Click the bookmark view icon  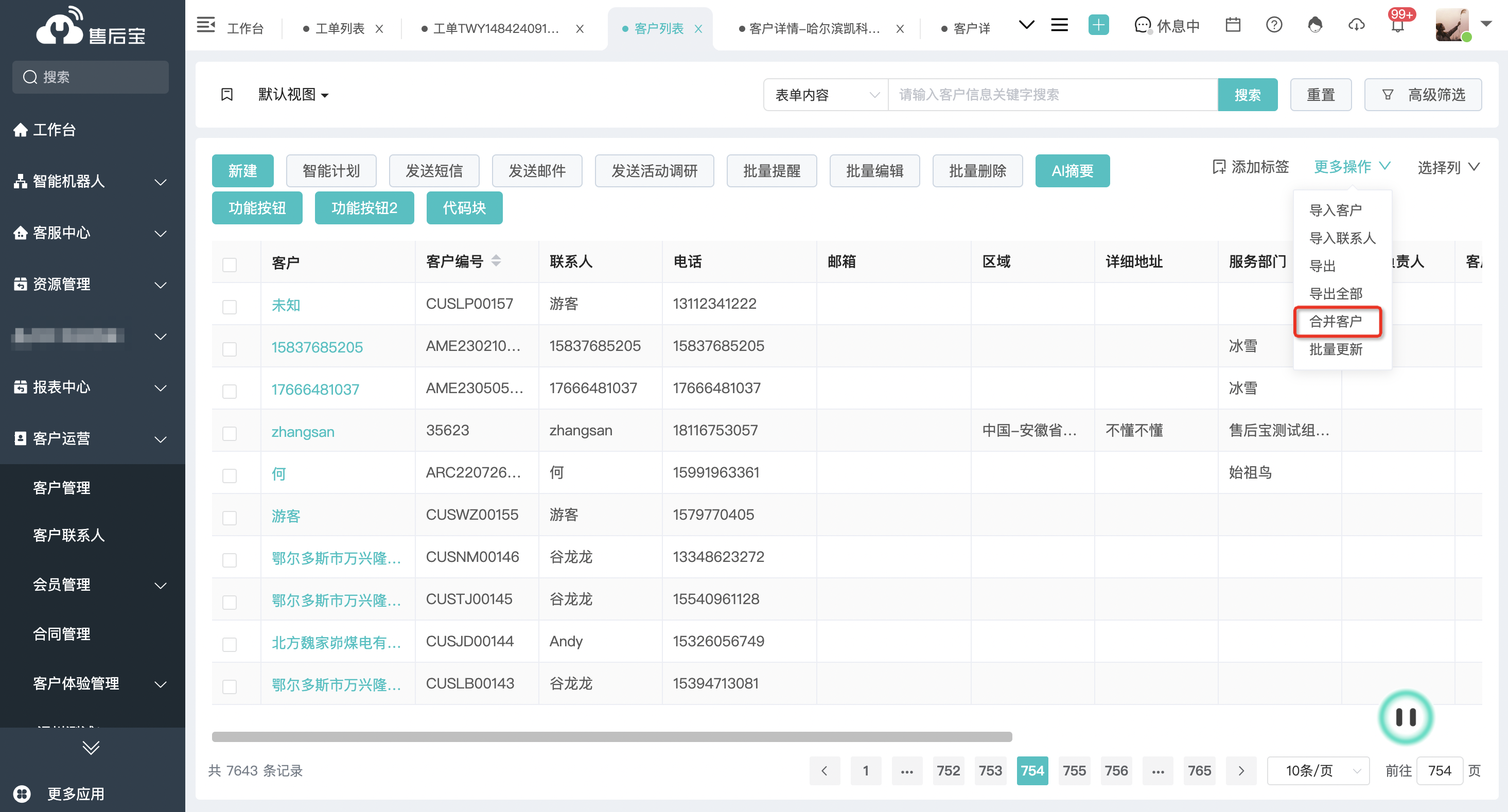pos(226,94)
